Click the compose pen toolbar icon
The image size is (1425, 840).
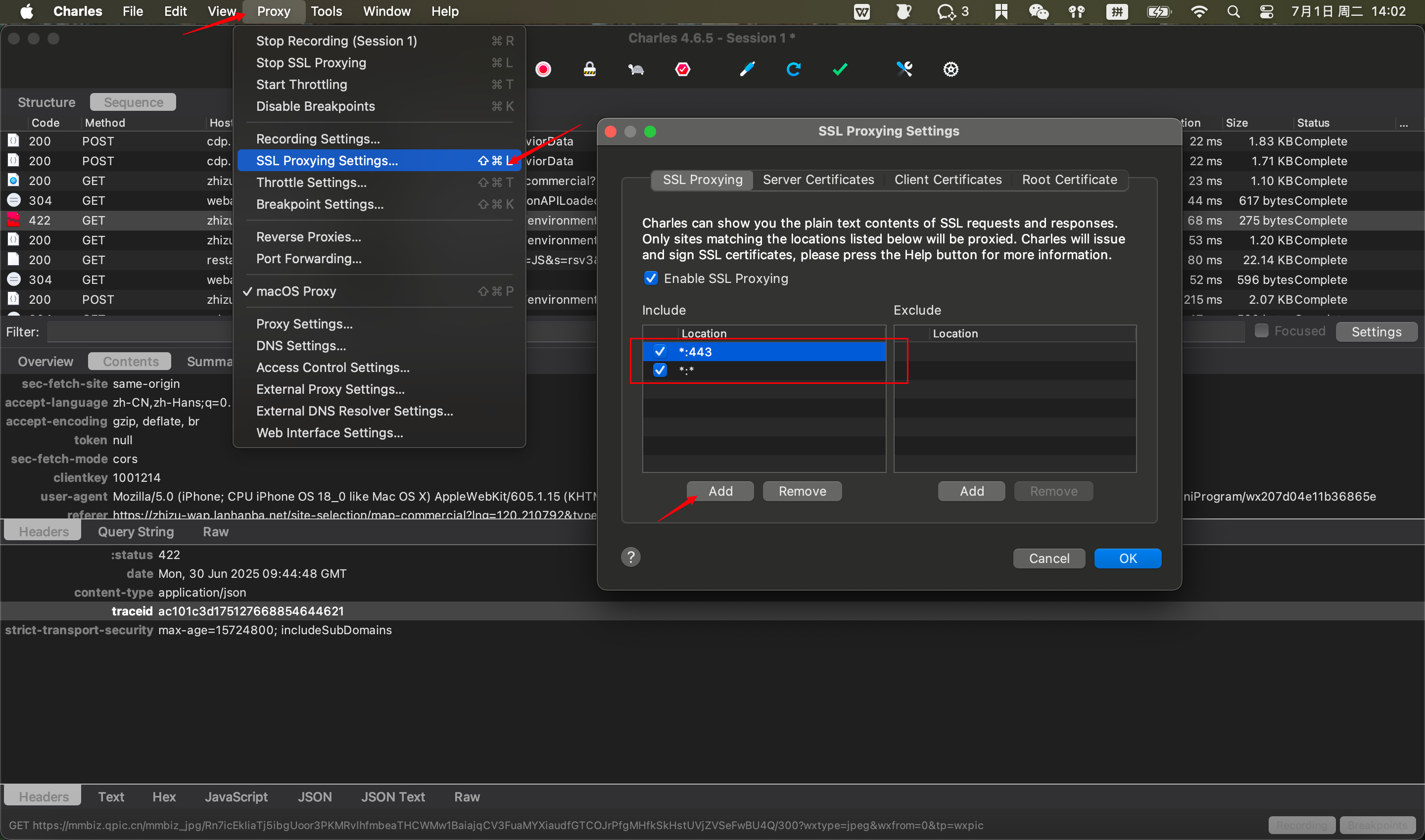pyautogui.click(x=747, y=69)
